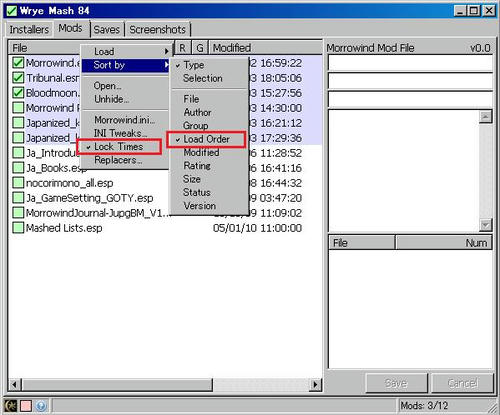The image size is (500, 415).
Task: Click the second mod details input field
Action: pos(410,81)
